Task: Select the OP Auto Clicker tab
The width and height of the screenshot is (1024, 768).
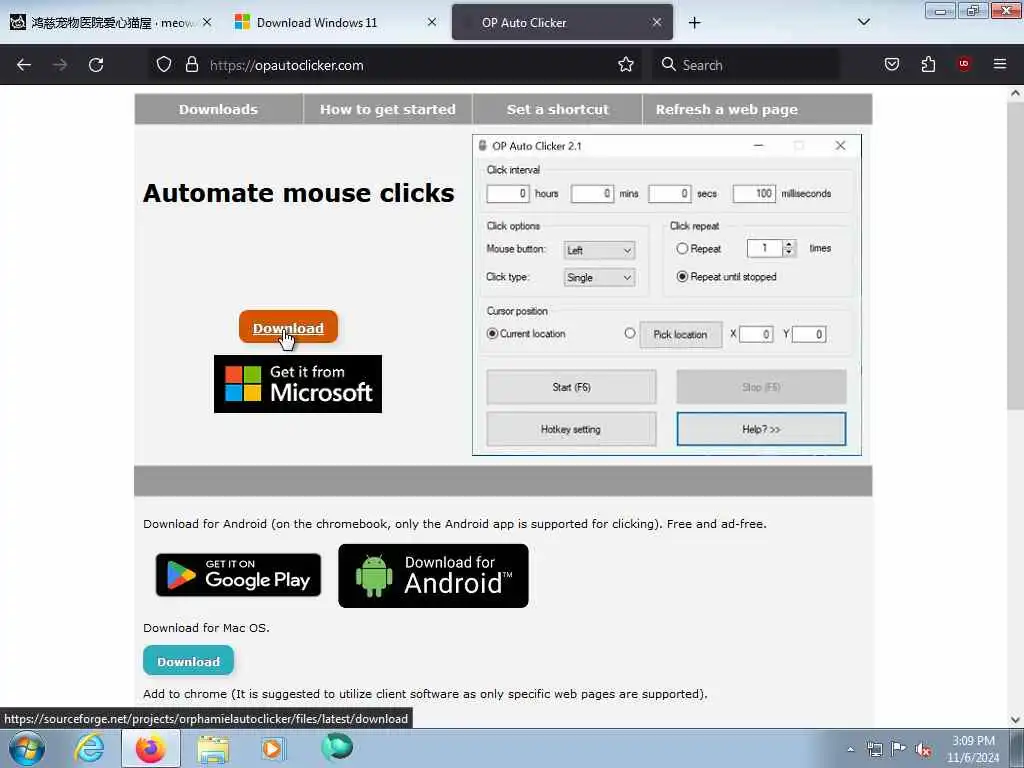Action: tap(562, 22)
